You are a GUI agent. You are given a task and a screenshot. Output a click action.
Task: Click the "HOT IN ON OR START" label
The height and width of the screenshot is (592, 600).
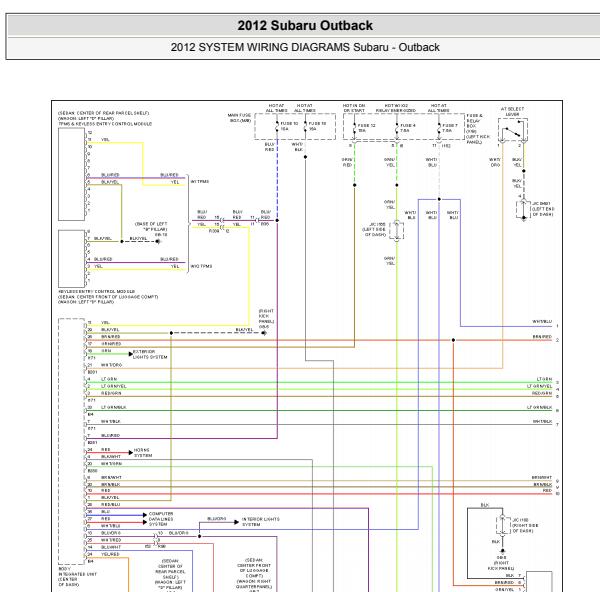click(354, 108)
